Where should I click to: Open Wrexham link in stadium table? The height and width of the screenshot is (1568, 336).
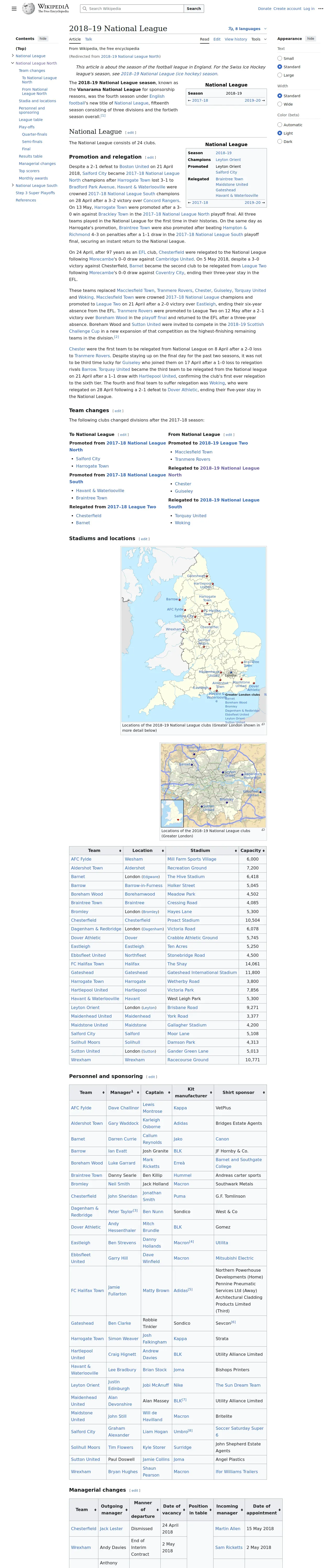tap(81, 1060)
